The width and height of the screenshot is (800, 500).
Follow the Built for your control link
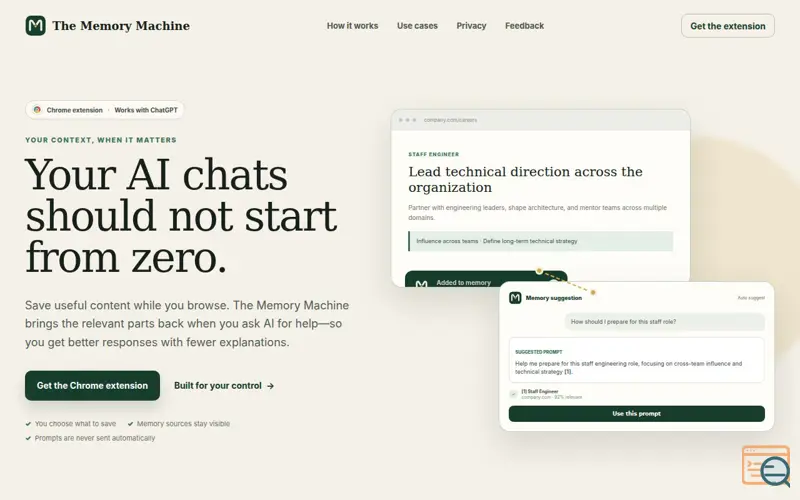click(x=224, y=386)
